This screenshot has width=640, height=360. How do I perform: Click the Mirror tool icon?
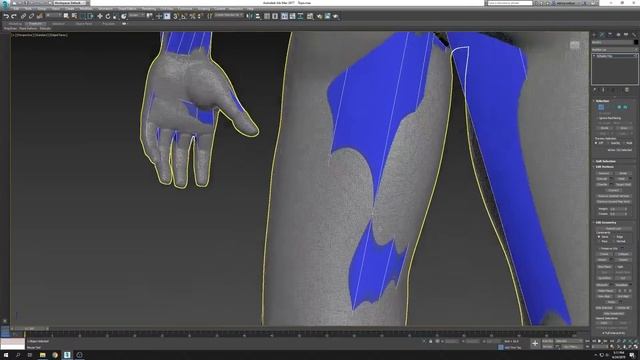click(x=249, y=16)
